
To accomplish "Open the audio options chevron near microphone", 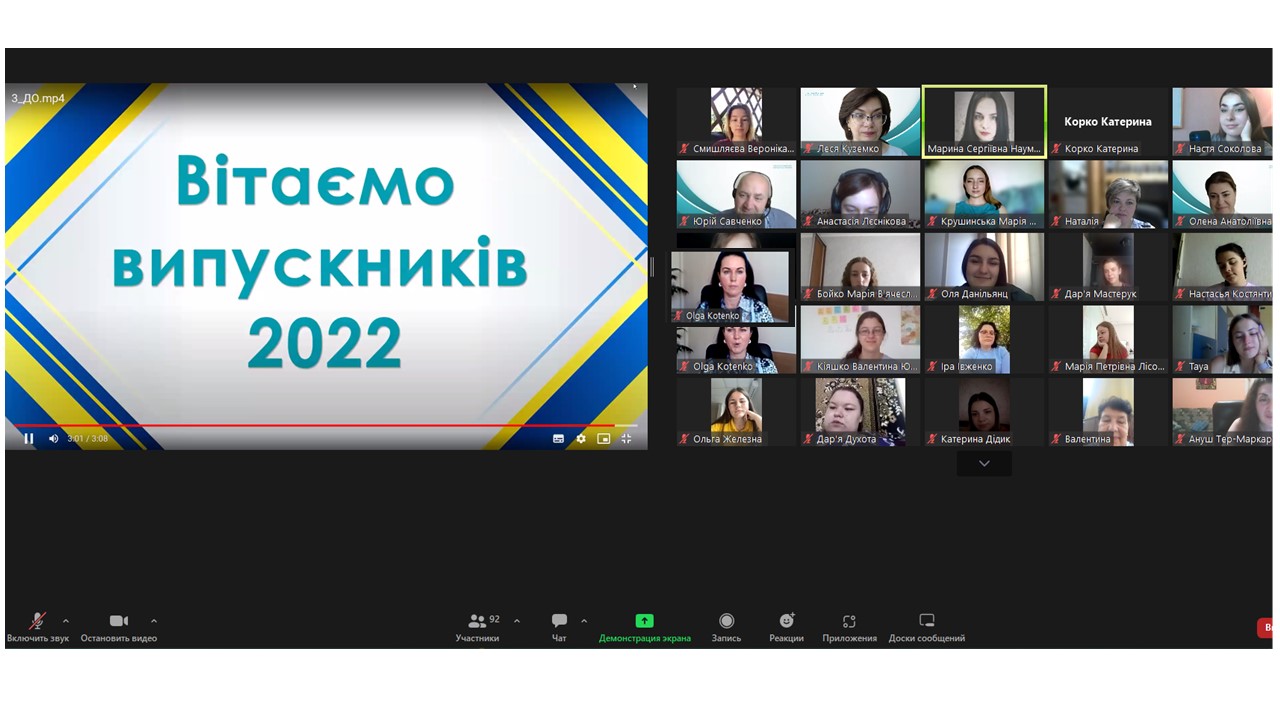I will [66, 620].
